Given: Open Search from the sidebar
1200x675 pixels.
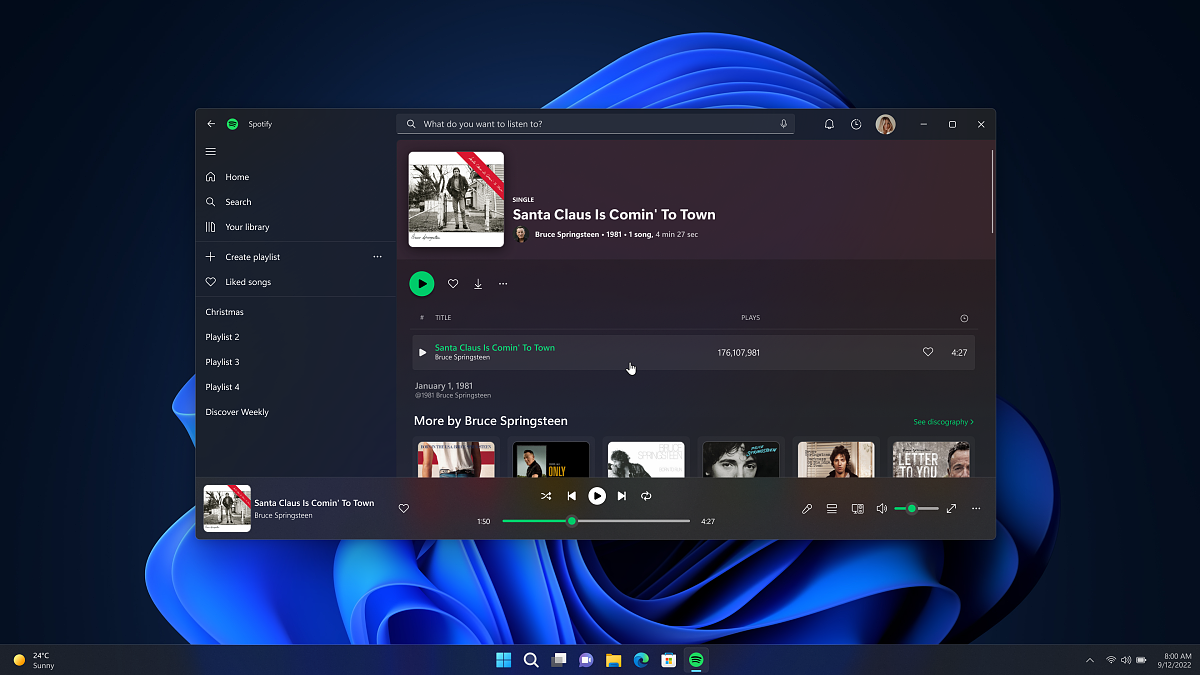Looking at the screenshot, I should (x=228, y=202).
